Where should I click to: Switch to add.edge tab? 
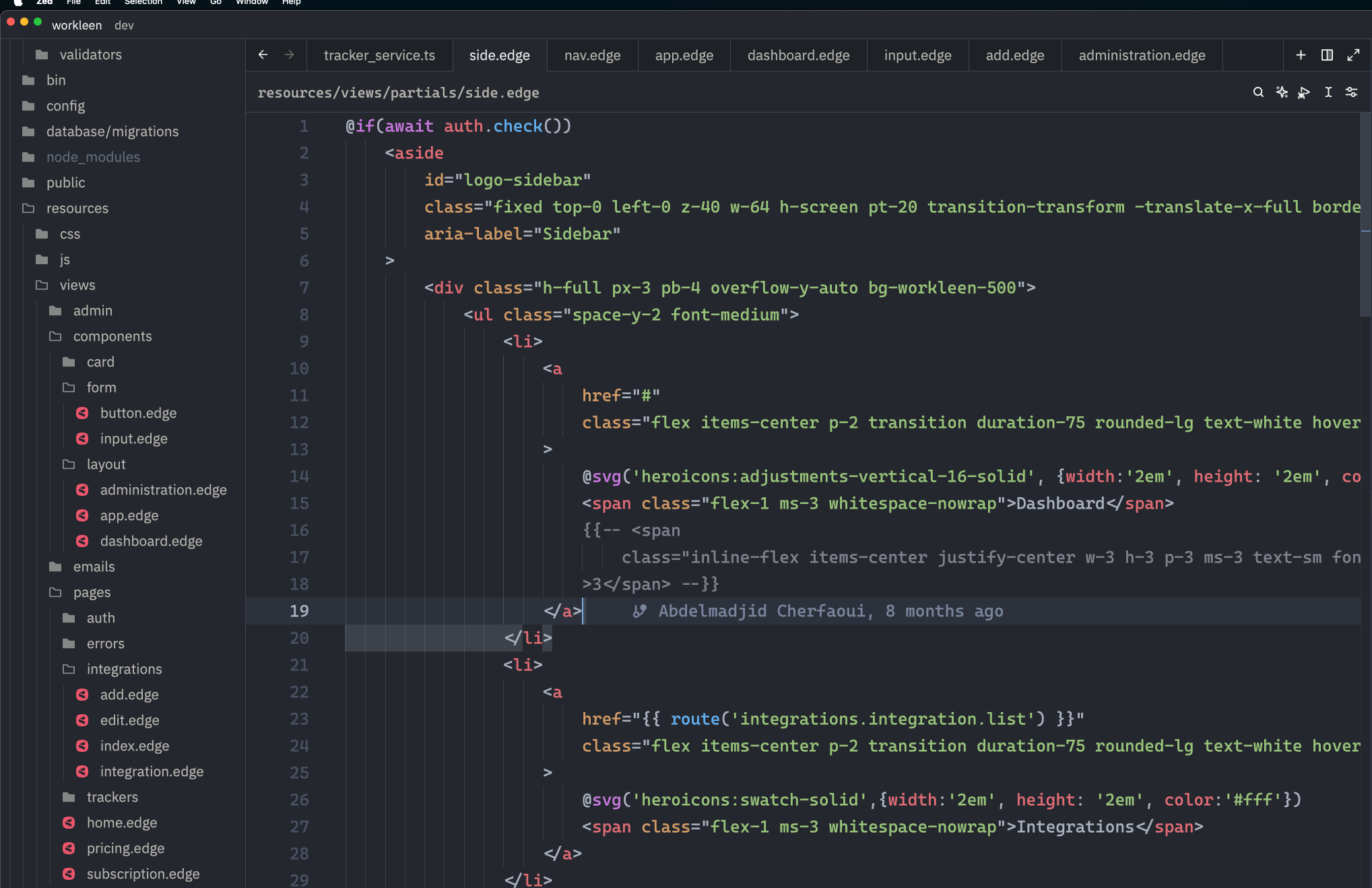tap(1014, 55)
